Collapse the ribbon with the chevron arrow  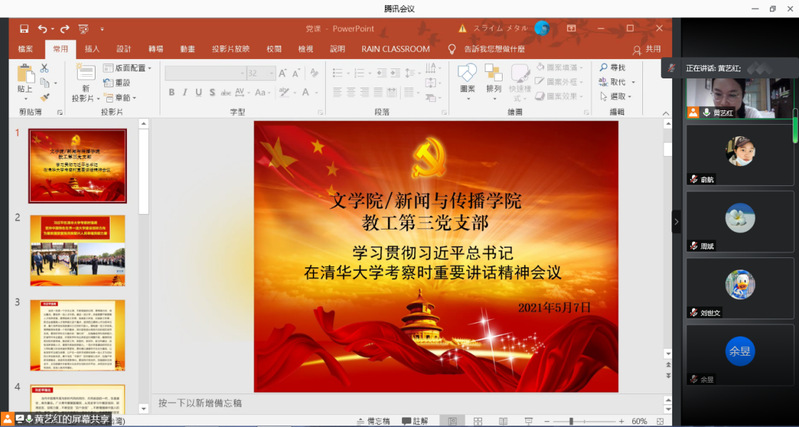[666, 113]
